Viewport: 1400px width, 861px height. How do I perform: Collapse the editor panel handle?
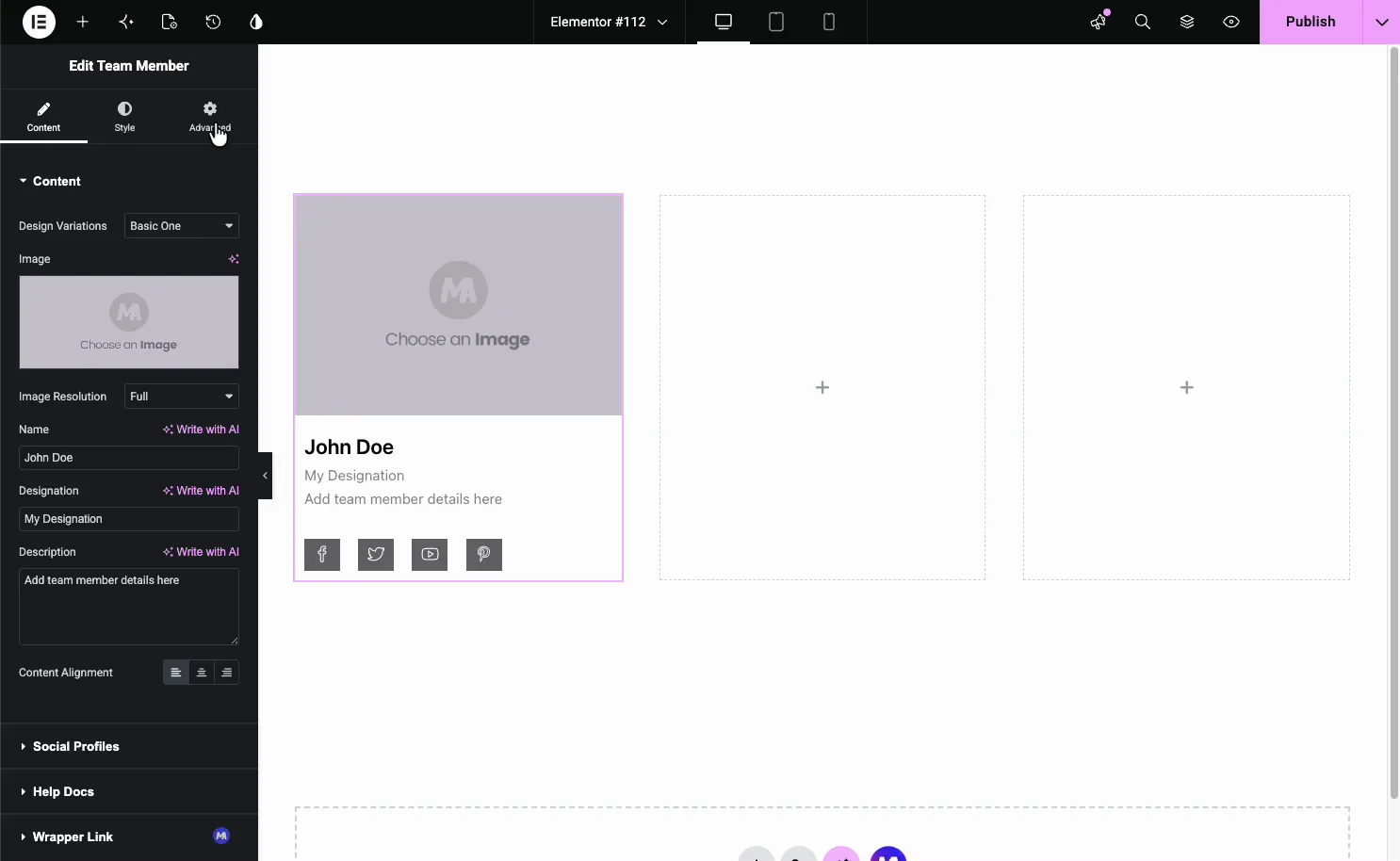265,476
